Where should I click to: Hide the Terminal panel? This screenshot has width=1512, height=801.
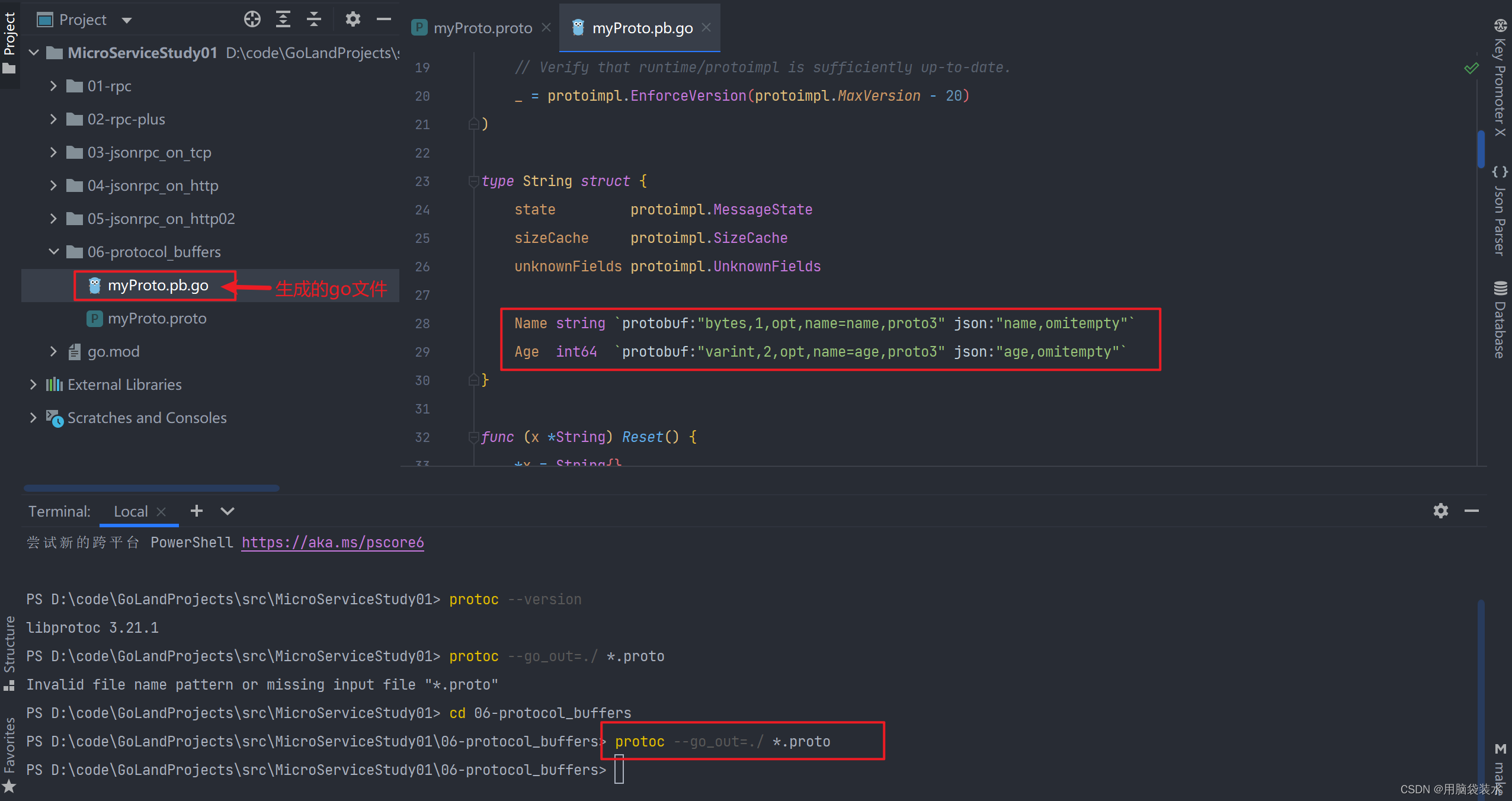[x=1472, y=511]
